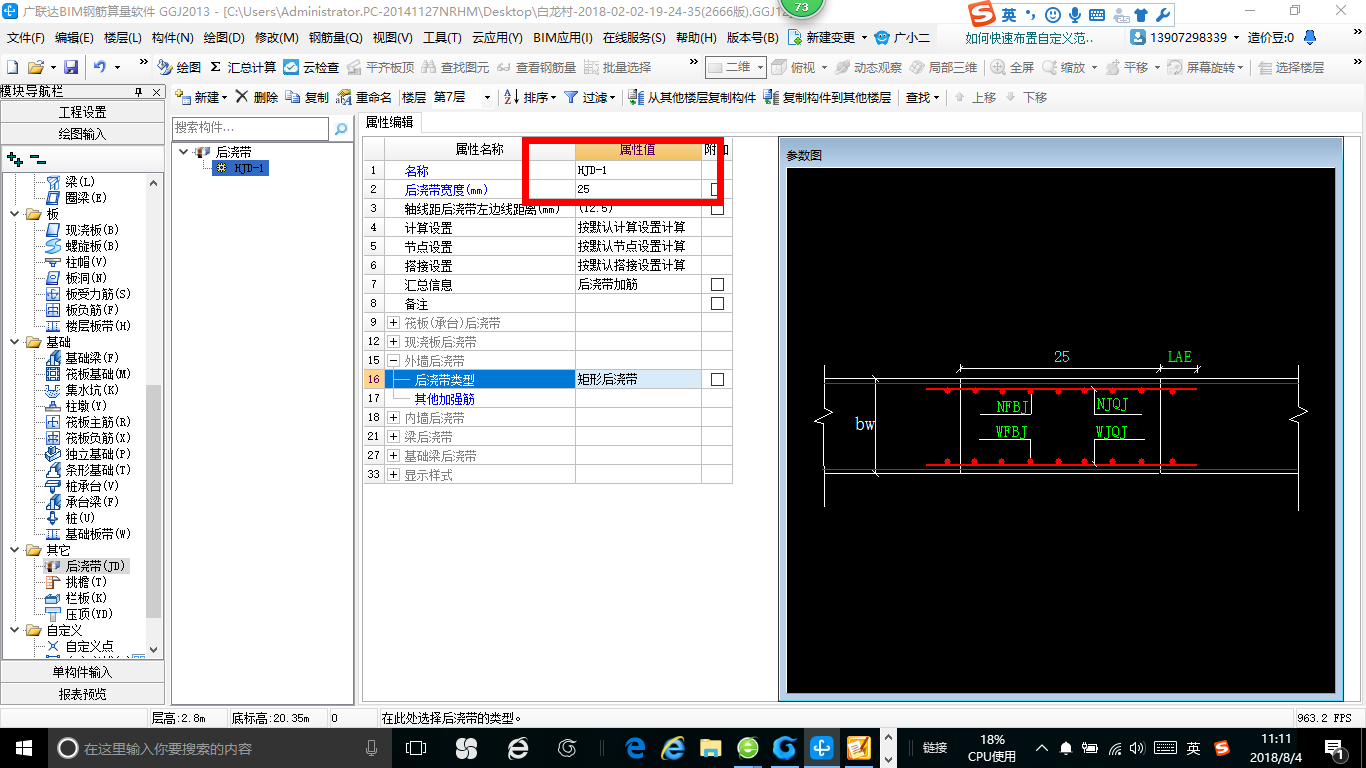Click the 后浇带宽度 value cell 25
Viewport: 1366px width, 768px height.
click(x=638, y=189)
